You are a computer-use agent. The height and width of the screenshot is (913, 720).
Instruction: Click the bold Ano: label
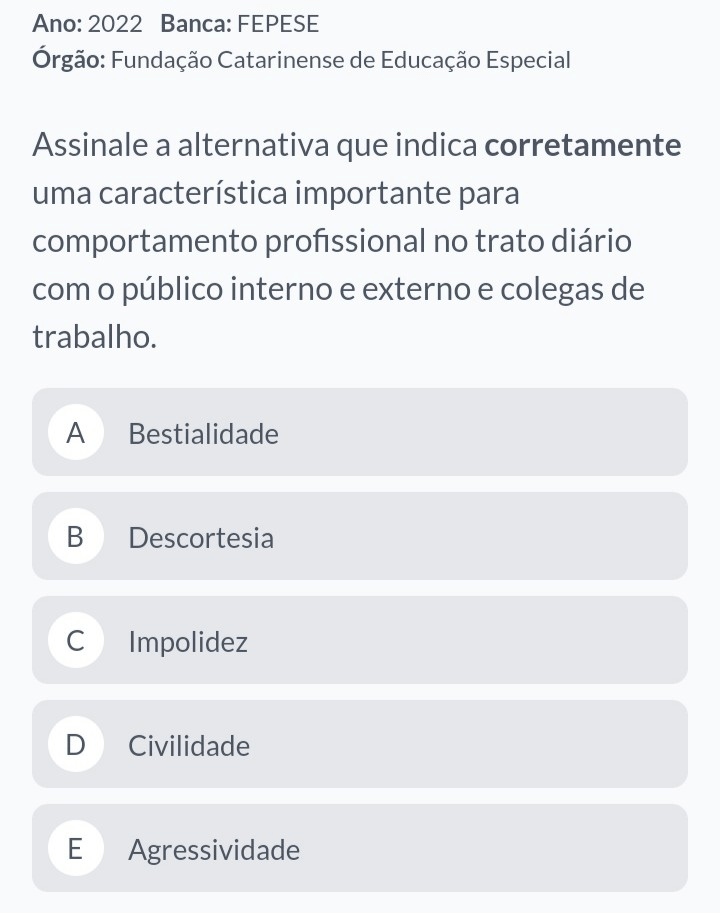tap(57, 23)
